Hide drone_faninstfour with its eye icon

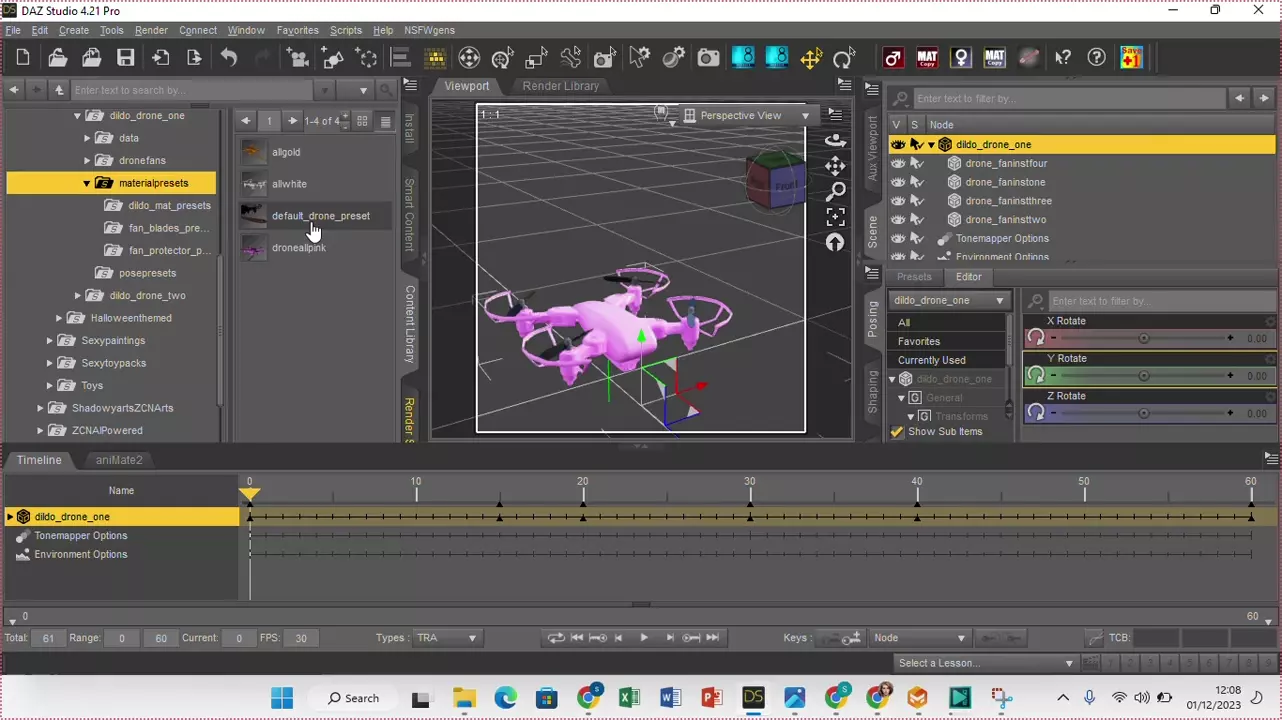pyautogui.click(x=898, y=163)
